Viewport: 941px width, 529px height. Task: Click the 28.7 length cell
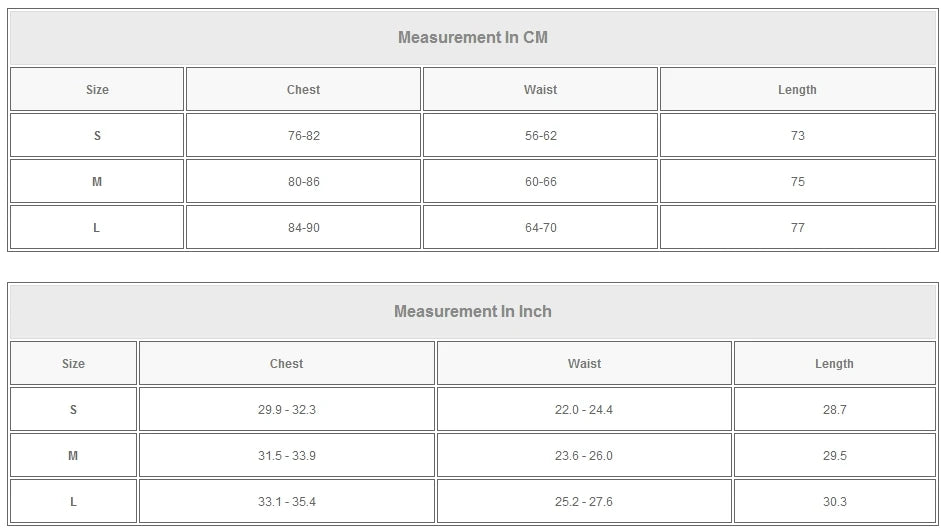(834, 410)
